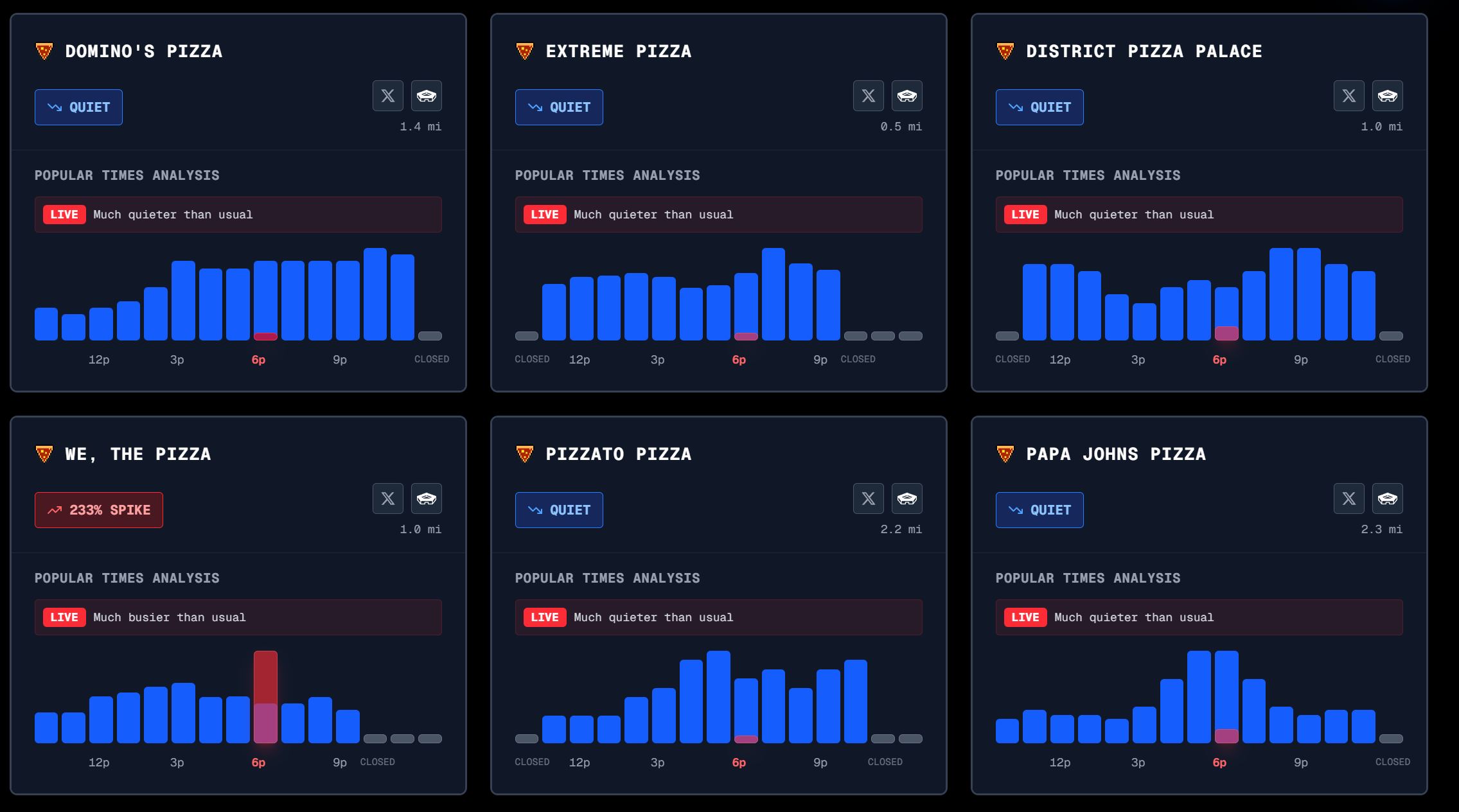Click Pentagon icon on Pizzato Pizza card
The width and height of the screenshot is (1459, 812).
906,499
